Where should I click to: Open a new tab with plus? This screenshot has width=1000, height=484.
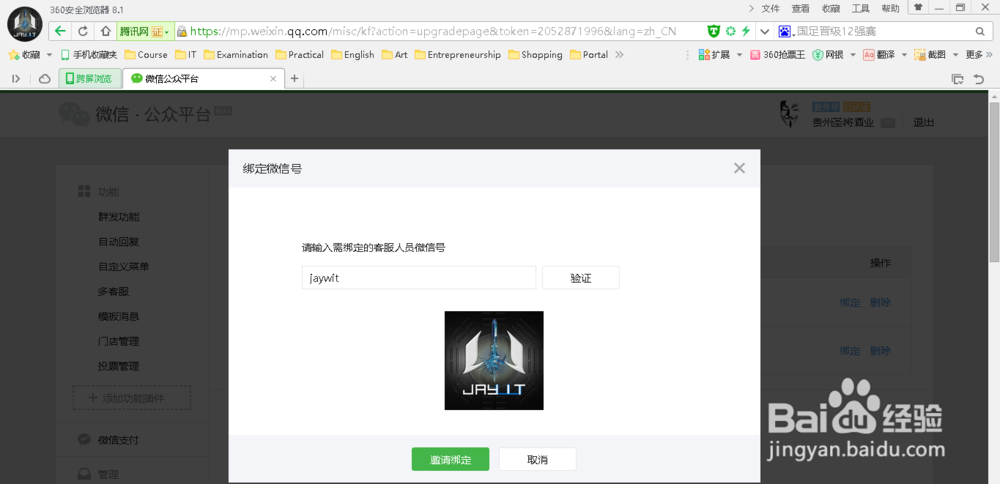point(294,78)
